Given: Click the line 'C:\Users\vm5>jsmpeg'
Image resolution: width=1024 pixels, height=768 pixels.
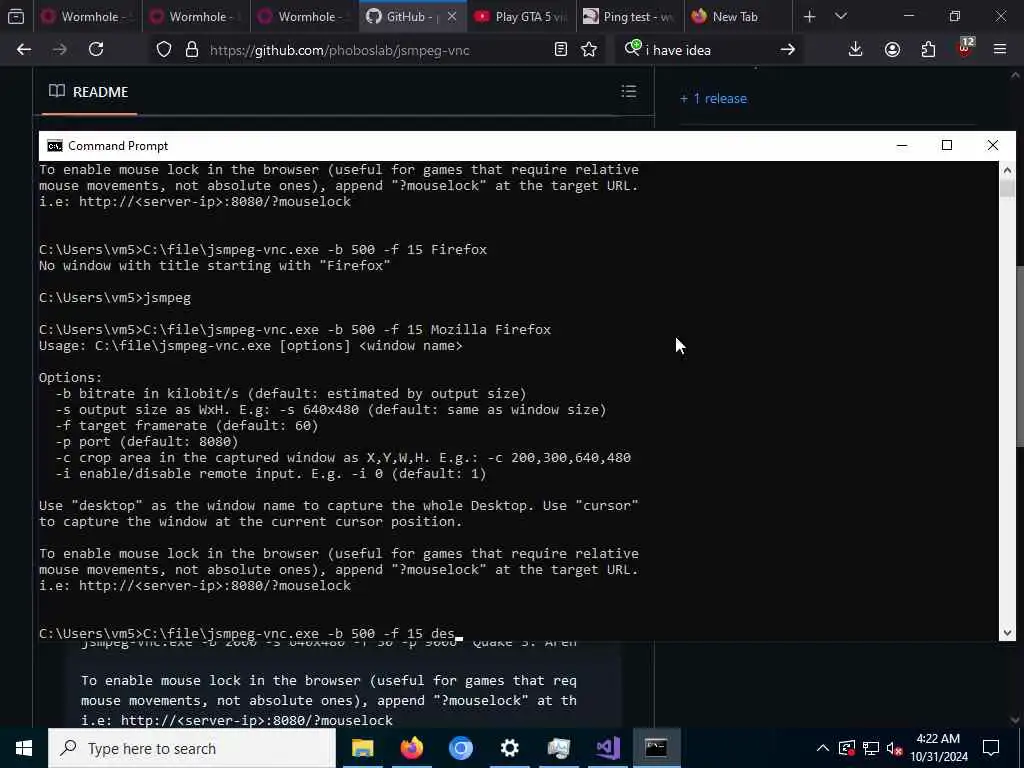Looking at the screenshot, I should coord(115,298).
